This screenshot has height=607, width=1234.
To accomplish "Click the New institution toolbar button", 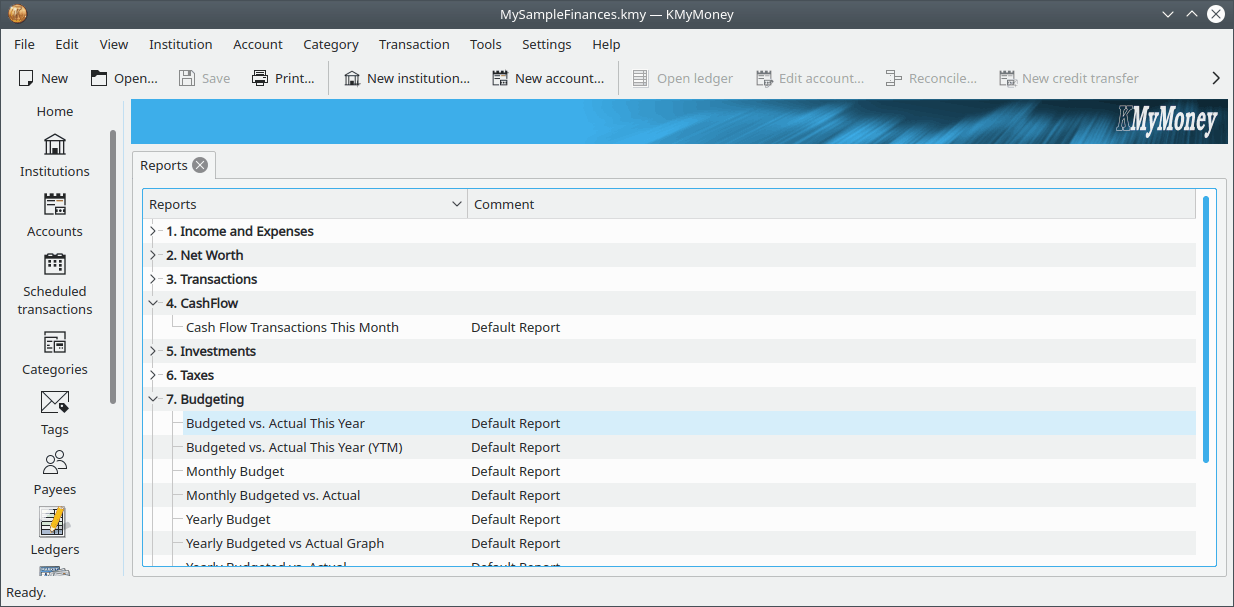I will coord(406,78).
